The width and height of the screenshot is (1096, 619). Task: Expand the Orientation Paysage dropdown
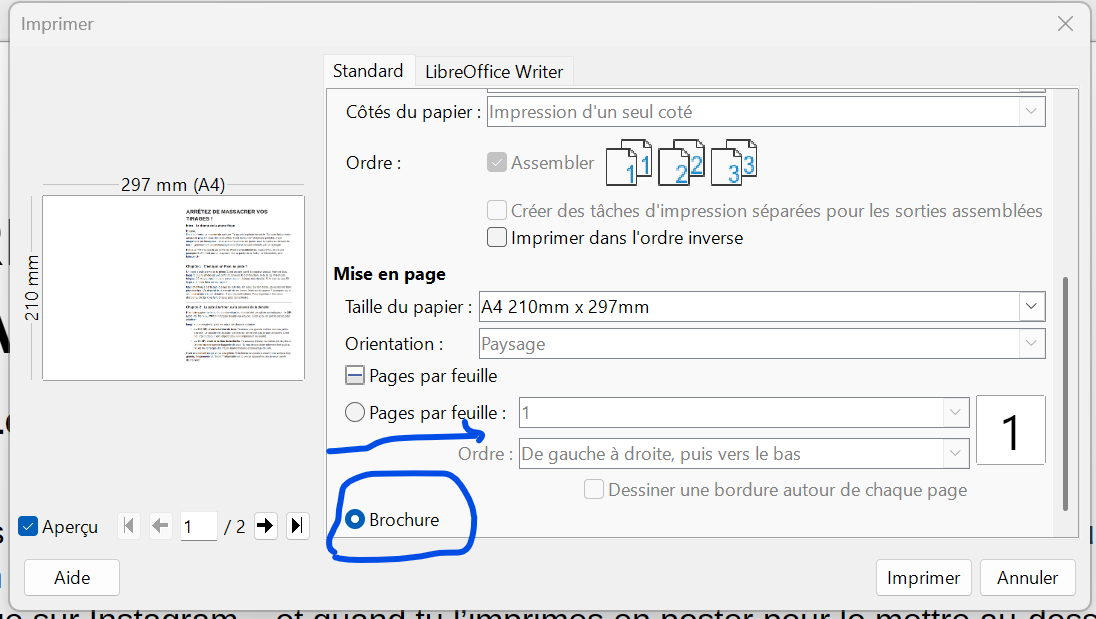pos(1030,344)
